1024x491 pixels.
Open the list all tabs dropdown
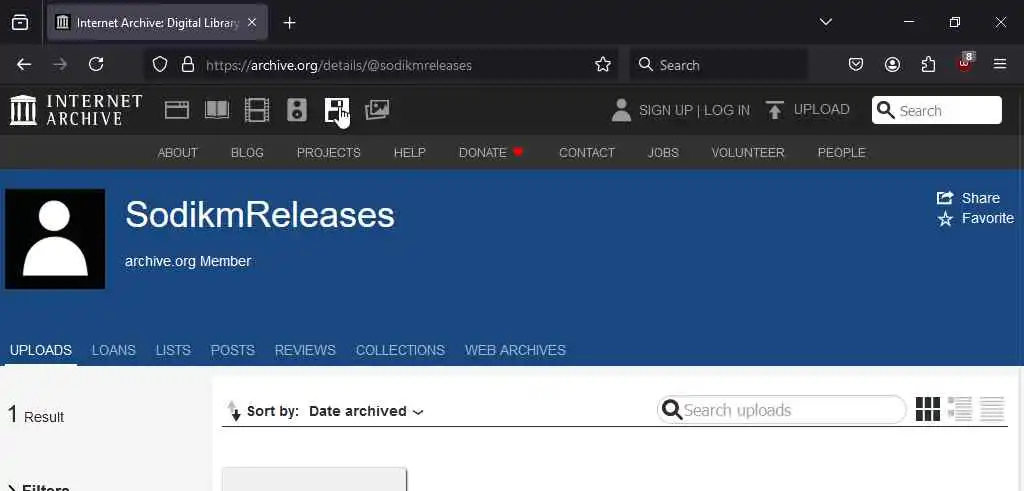pos(825,22)
